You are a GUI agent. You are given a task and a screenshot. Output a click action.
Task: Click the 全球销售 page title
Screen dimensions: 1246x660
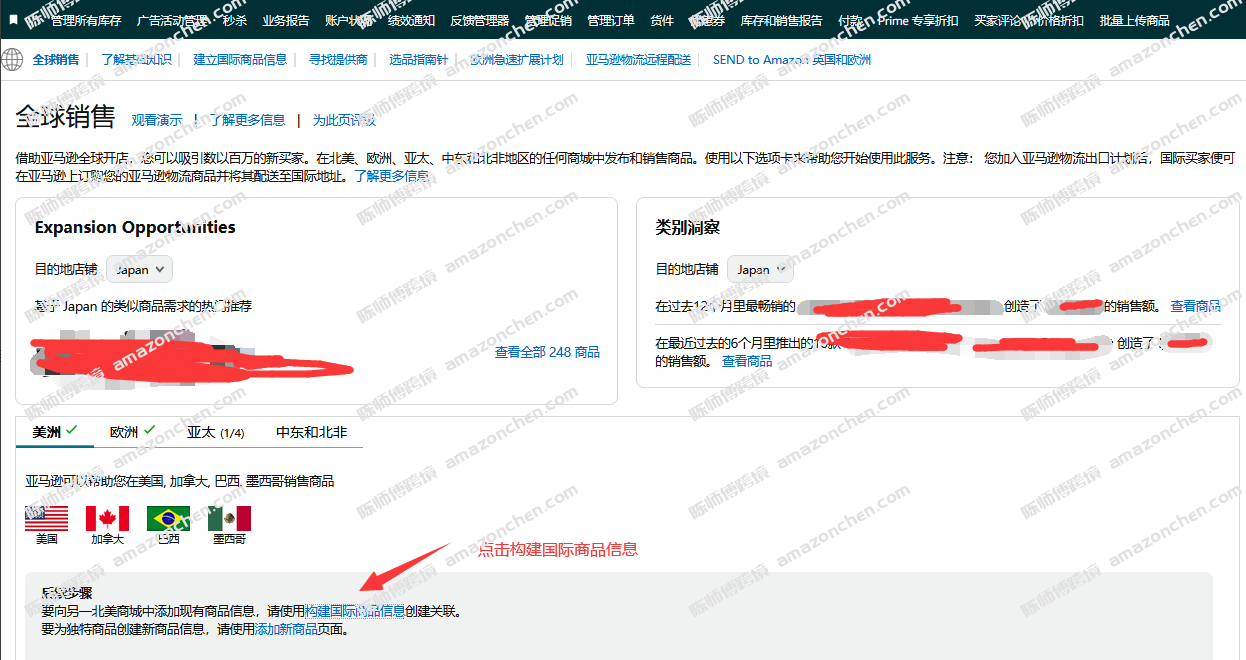click(x=66, y=117)
